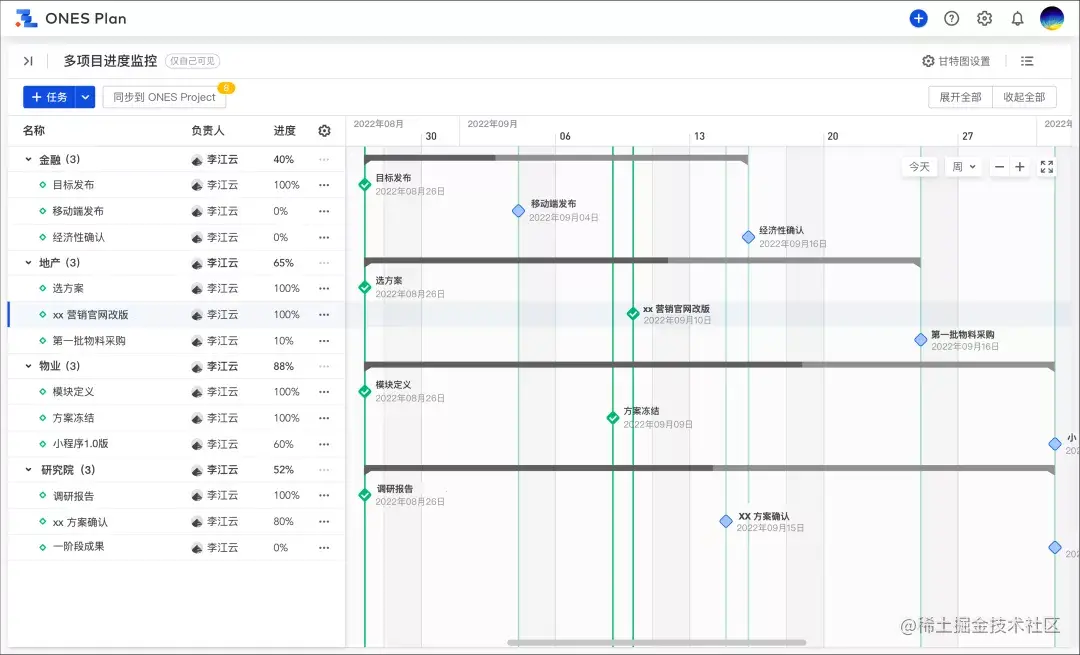Click the plus zoom-in stepper button
This screenshot has width=1080, height=655.
(1020, 167)
